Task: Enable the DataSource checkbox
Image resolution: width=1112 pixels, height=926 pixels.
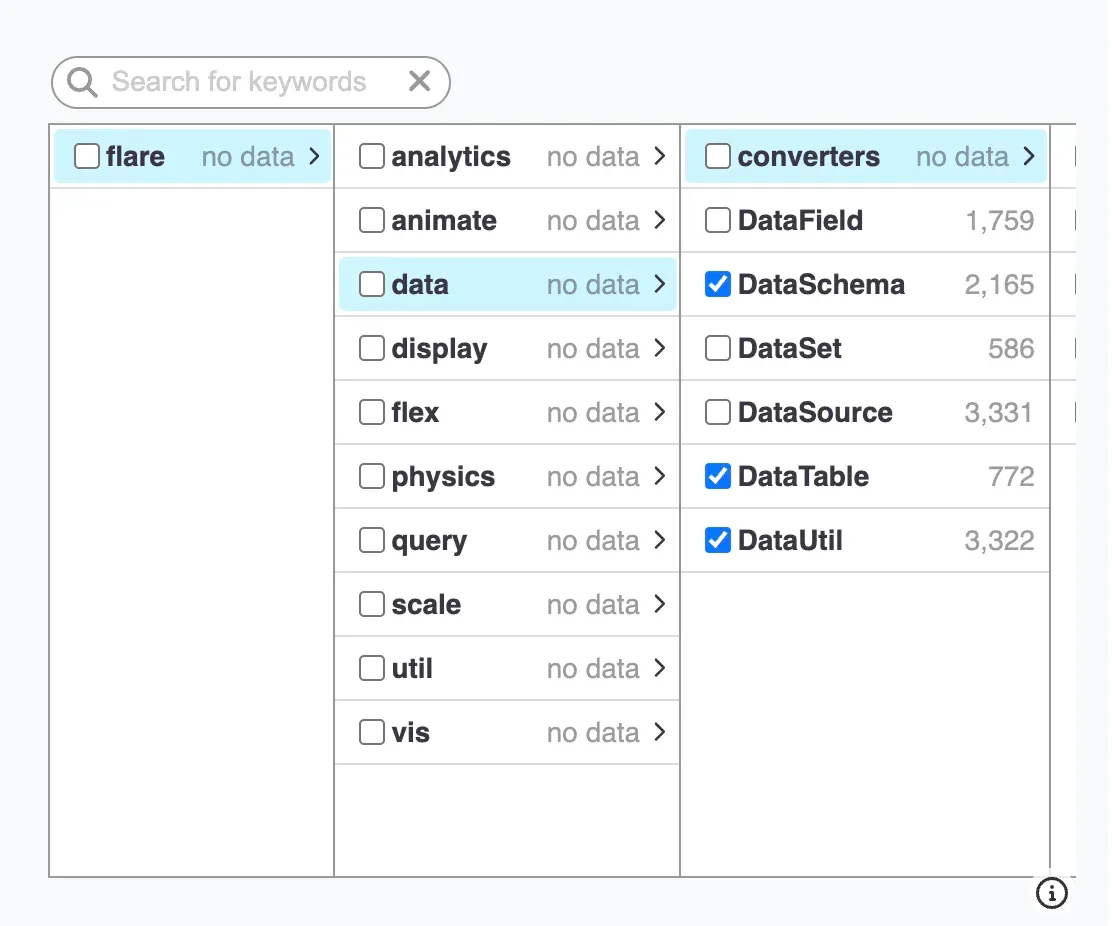Action: coord(718,412)
